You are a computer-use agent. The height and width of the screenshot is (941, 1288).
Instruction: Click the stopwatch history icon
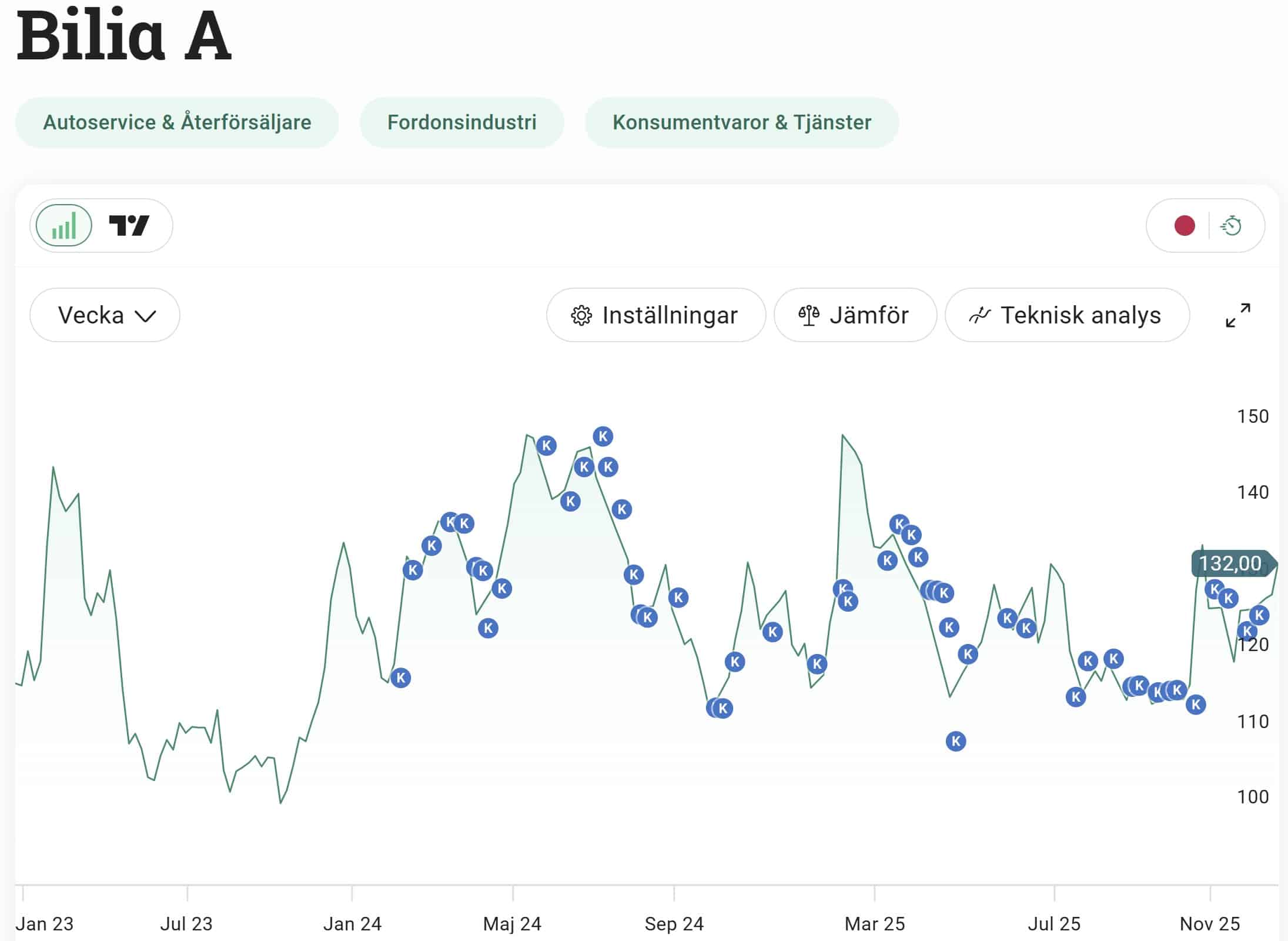(1232, 226)
